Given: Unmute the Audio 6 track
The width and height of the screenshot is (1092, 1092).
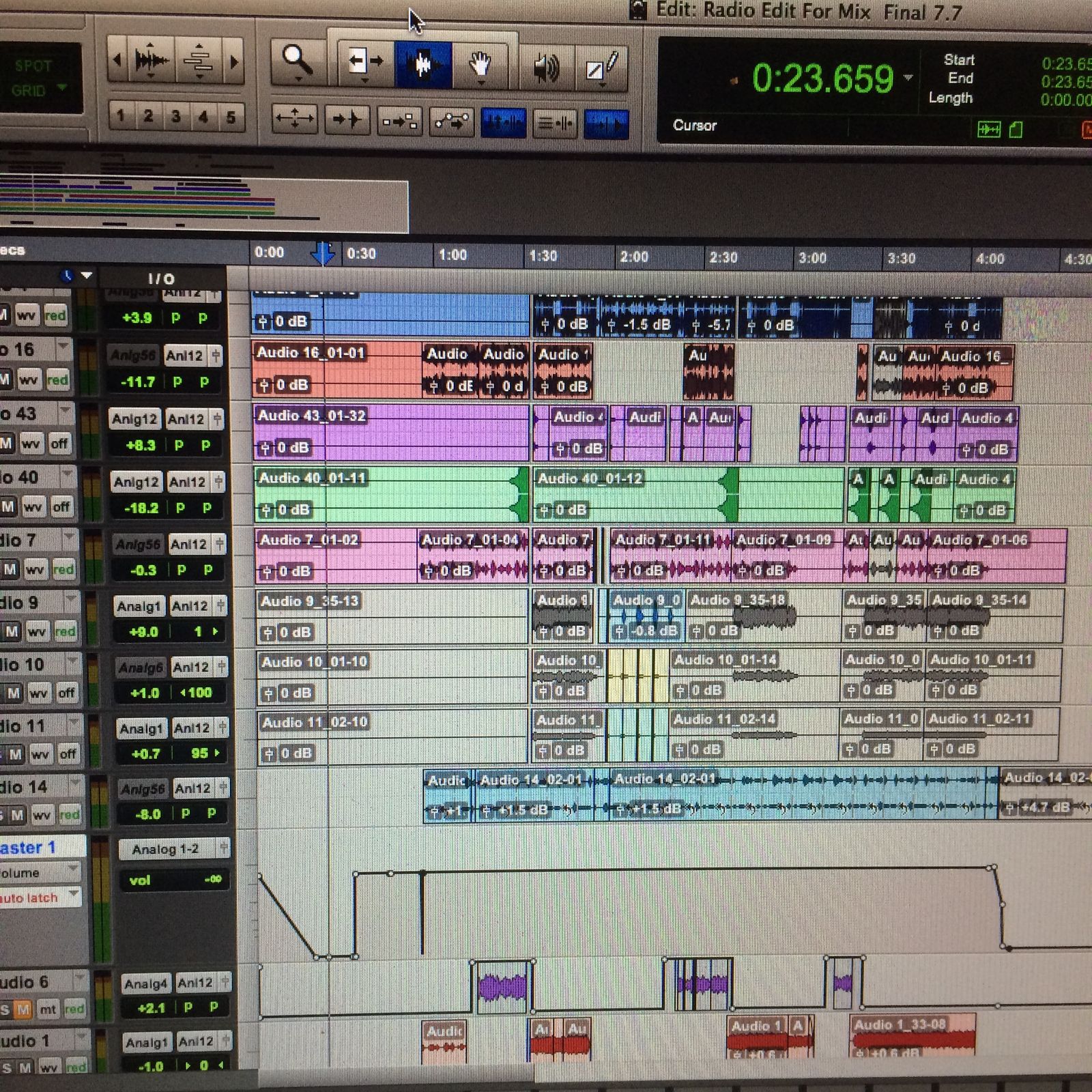Looking at the screenshot, I should pyautogui.click(x=25, y=1009).
